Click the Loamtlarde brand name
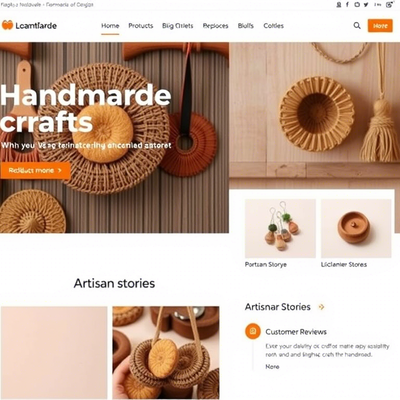Screen dimensions: 400x400 [x=36, y=26]
